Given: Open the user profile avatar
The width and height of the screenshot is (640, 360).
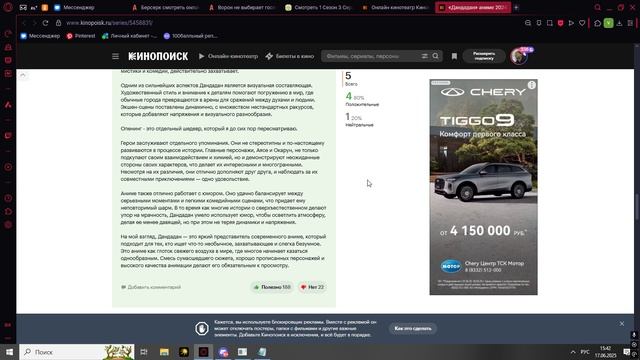Looking at the screenshot, I should click(519, 56).
